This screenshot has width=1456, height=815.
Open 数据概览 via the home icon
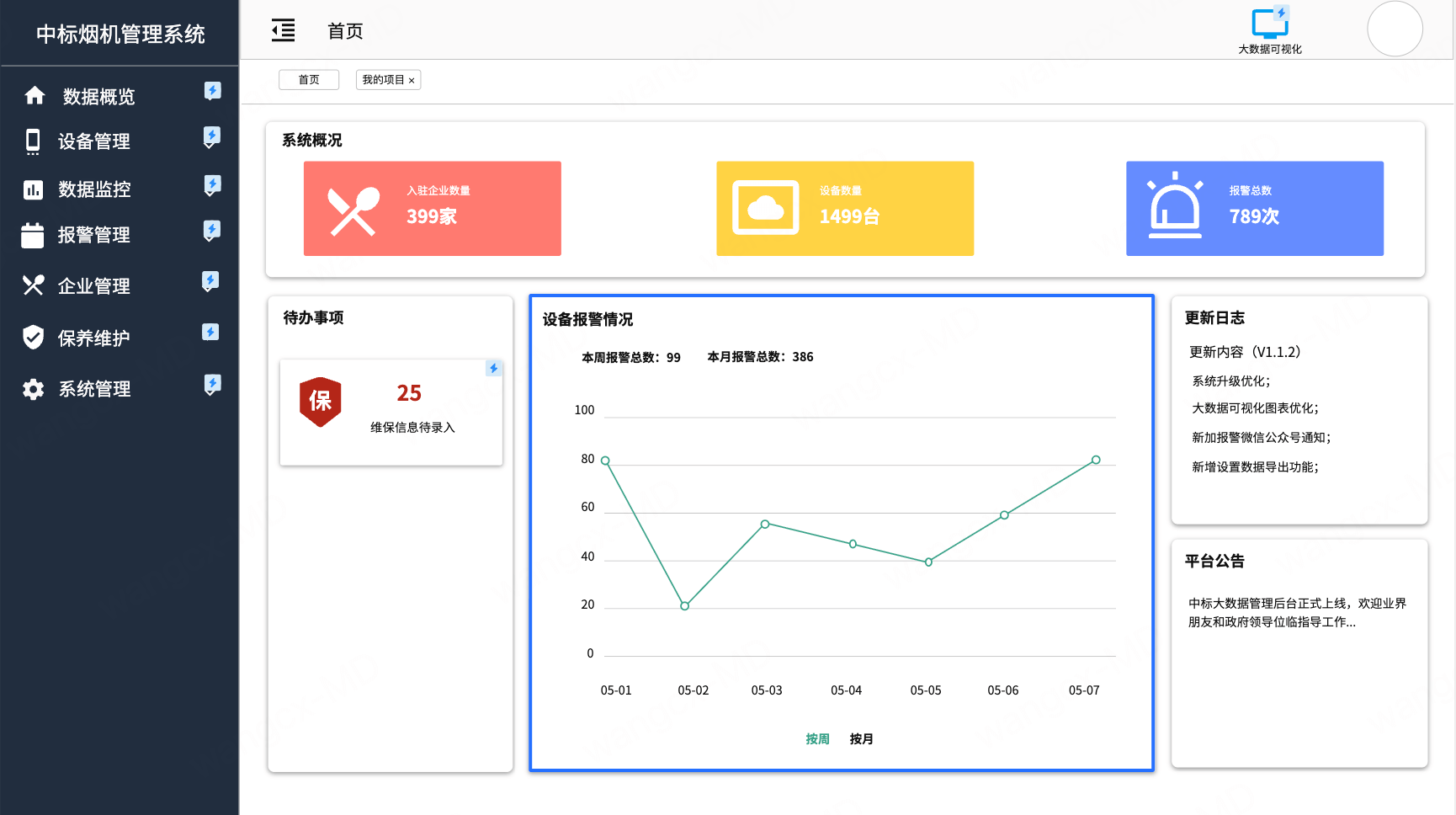point(35,95)
